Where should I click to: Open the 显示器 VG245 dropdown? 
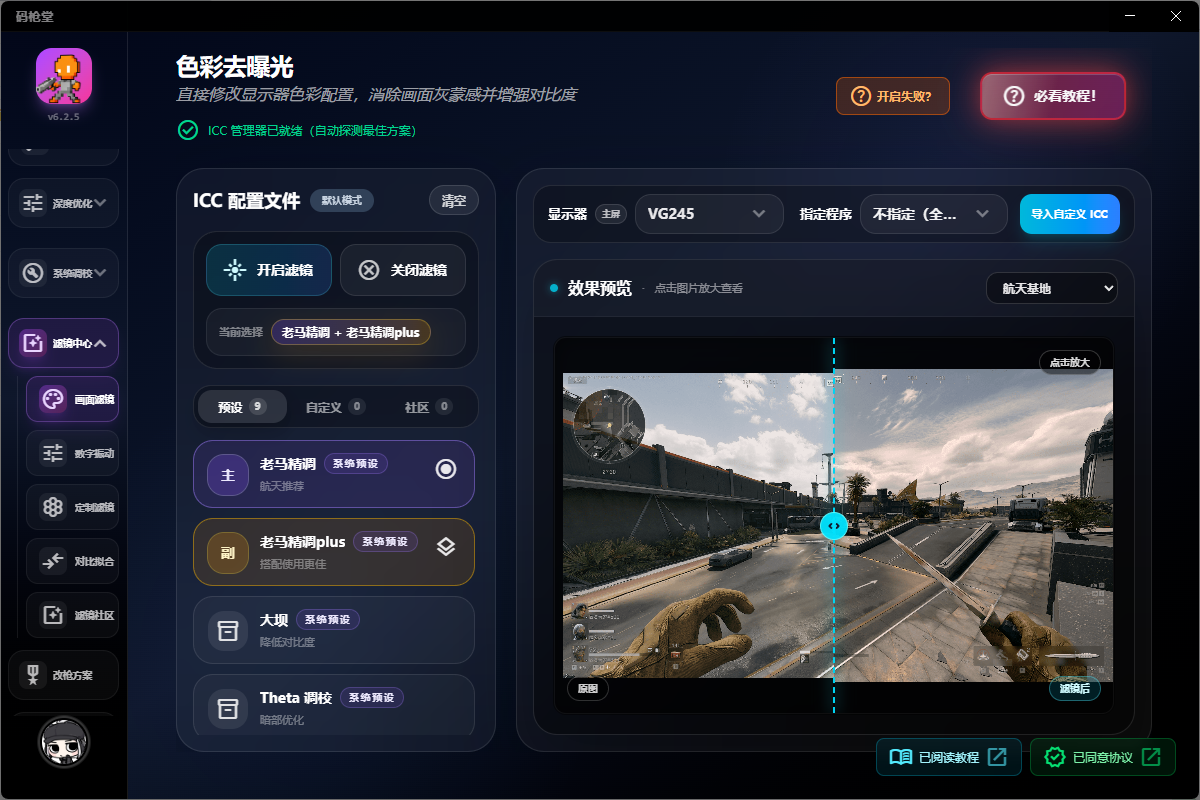pos(710,214)
